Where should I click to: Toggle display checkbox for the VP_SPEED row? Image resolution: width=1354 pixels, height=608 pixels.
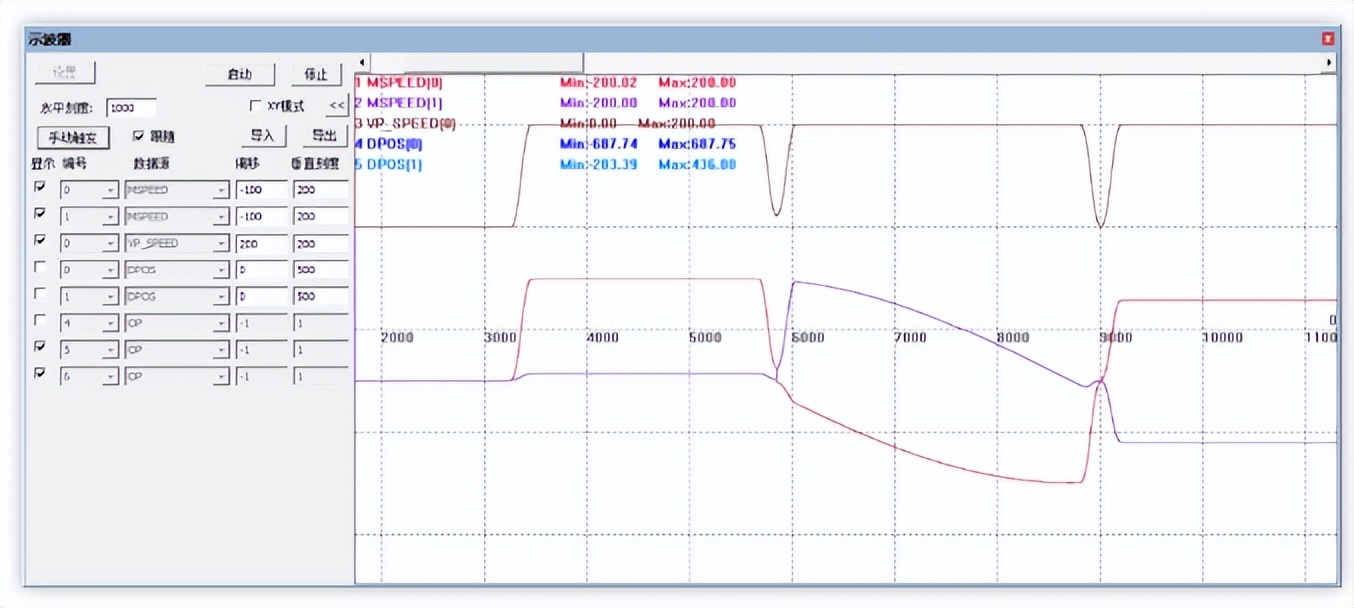coord(40,240)
